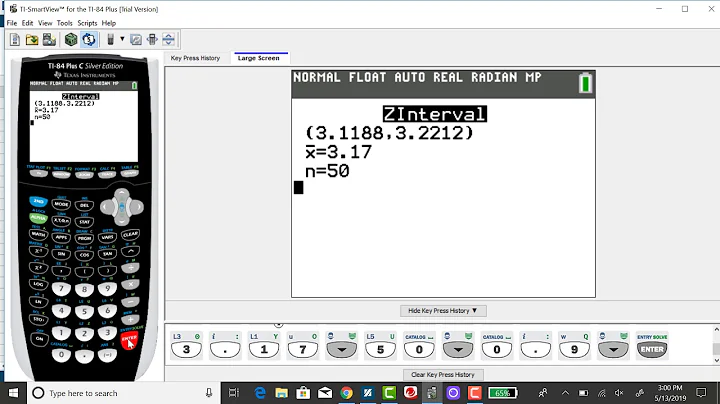720x404 pixels.
Task: Click the WINDOW key below calculator screen
Action: (x=61, y=174)
